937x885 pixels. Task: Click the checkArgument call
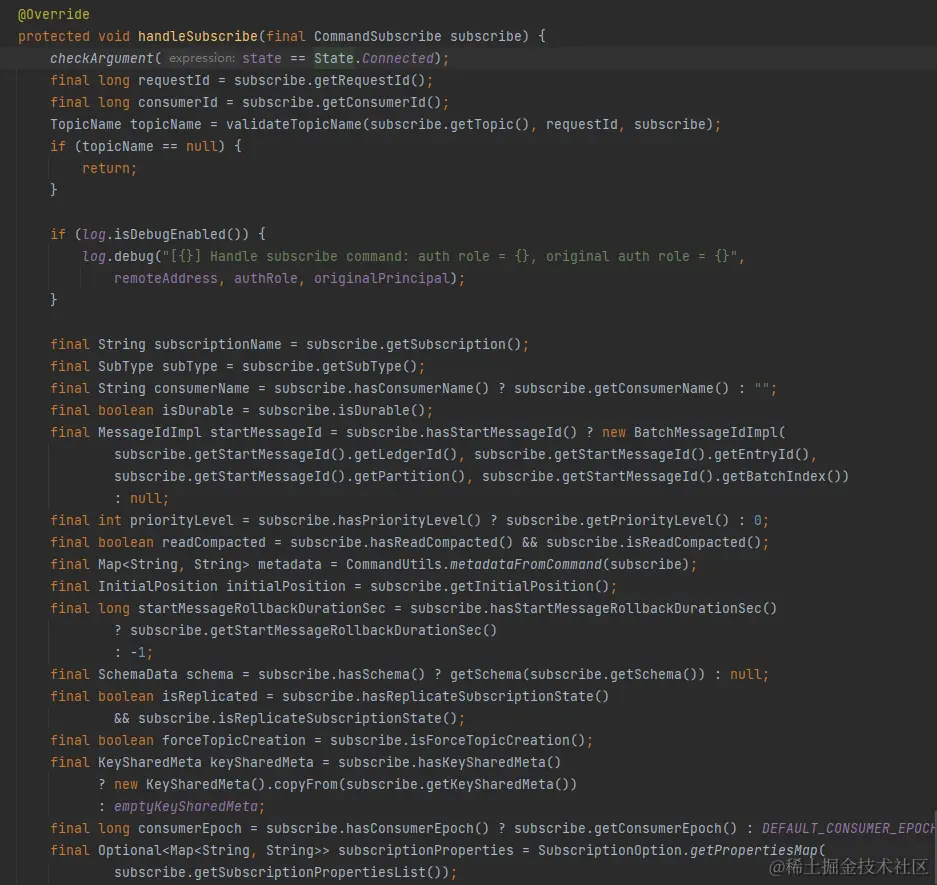point(102,59)
